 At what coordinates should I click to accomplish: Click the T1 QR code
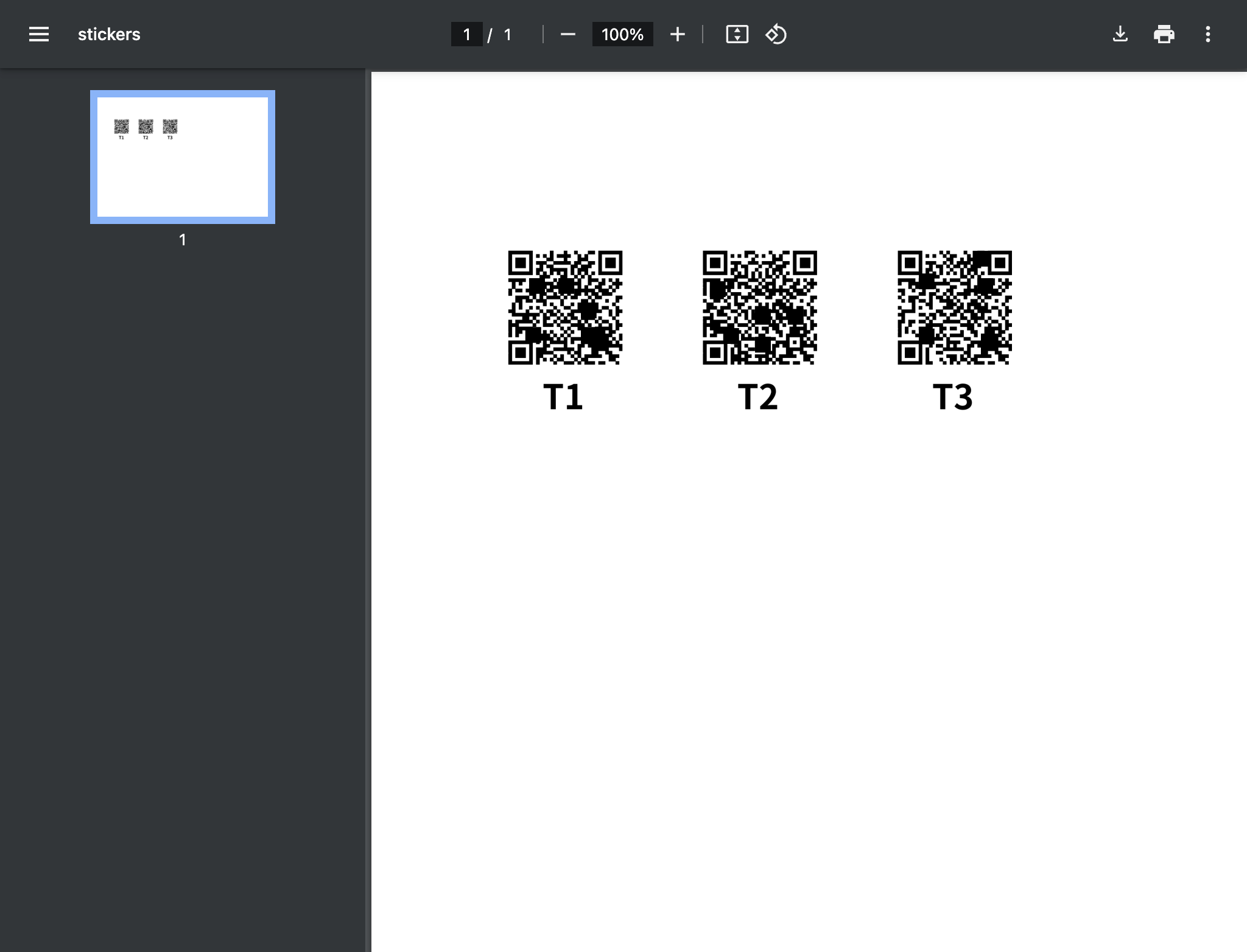coord(565,307)
